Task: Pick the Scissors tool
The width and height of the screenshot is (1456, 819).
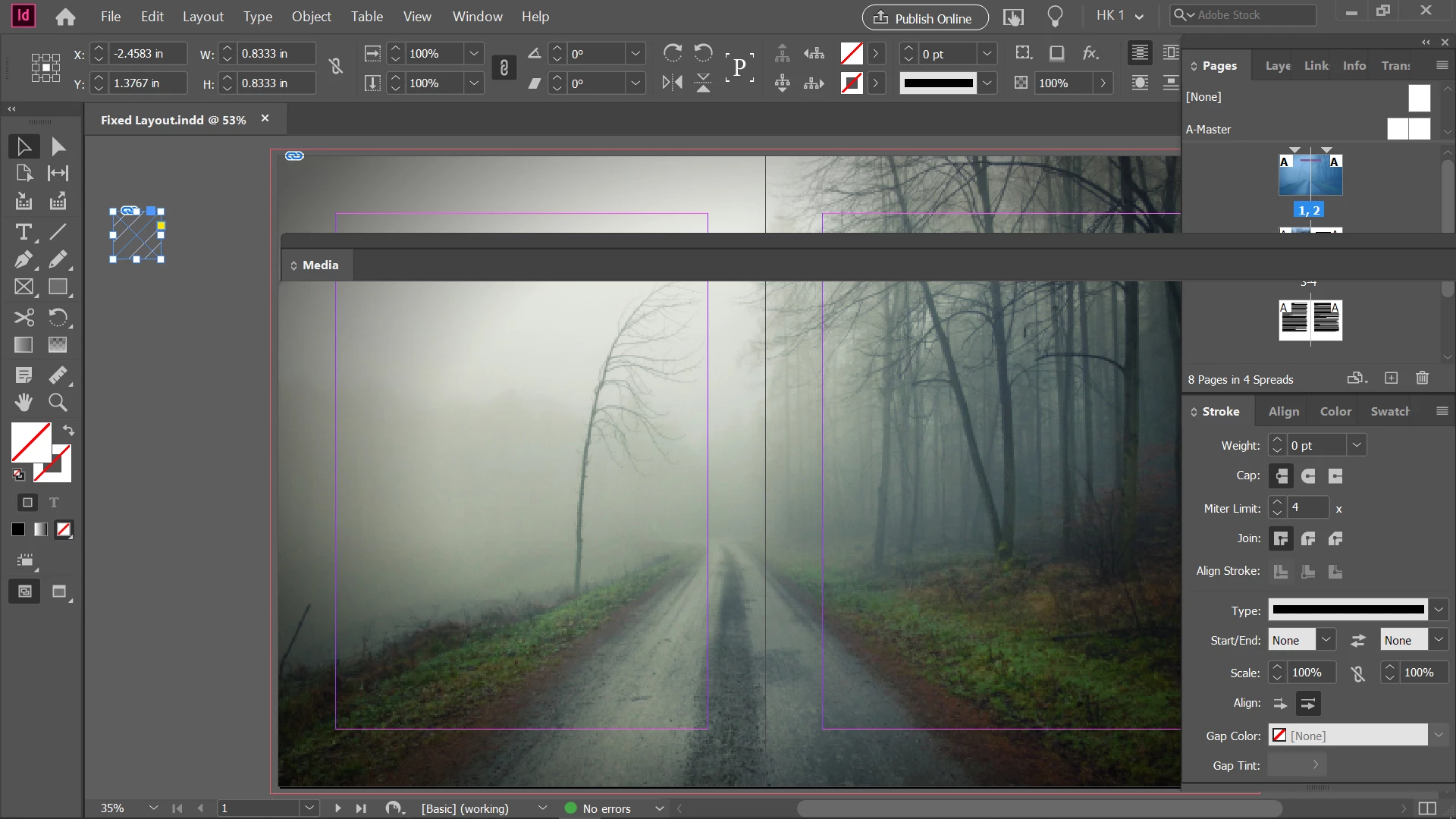Action: (24, 317)
